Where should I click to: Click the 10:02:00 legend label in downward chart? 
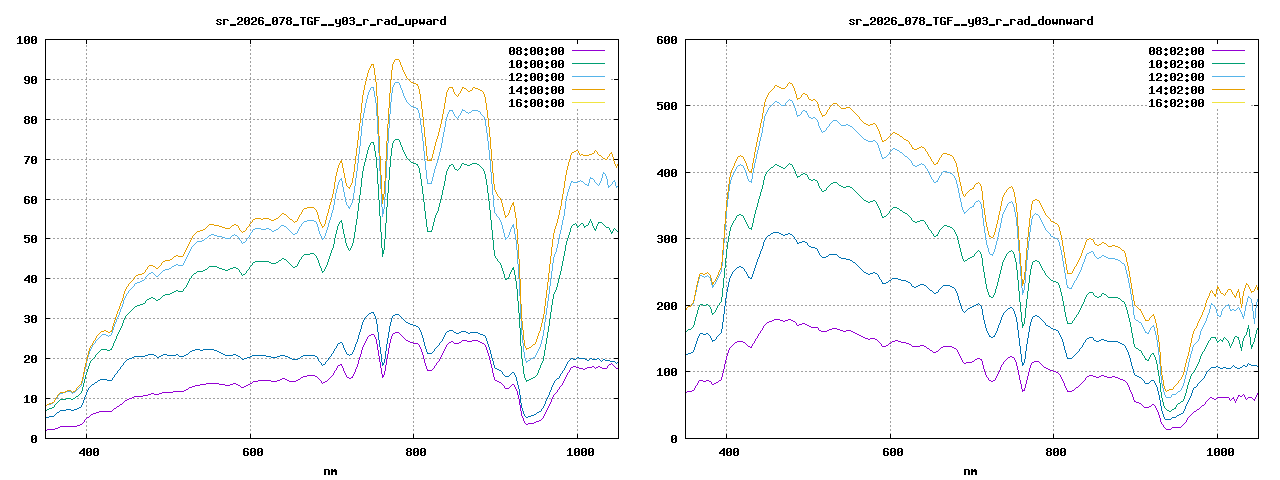1177,64
